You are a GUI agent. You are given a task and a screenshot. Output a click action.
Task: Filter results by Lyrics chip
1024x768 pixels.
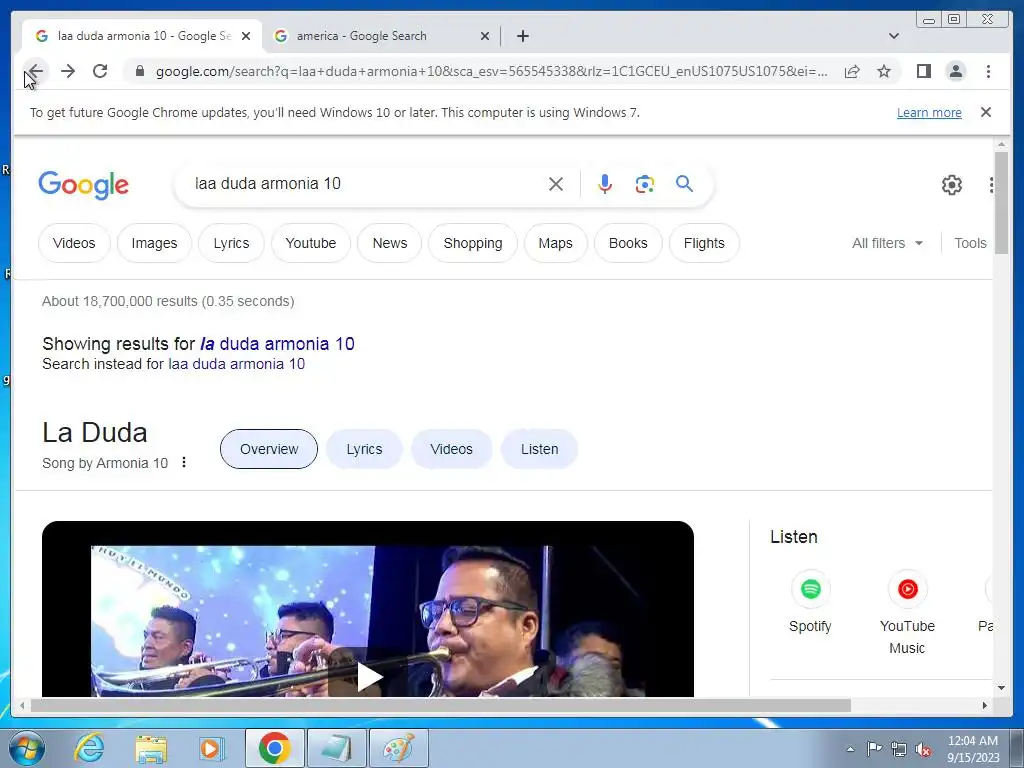pos(231,243)
